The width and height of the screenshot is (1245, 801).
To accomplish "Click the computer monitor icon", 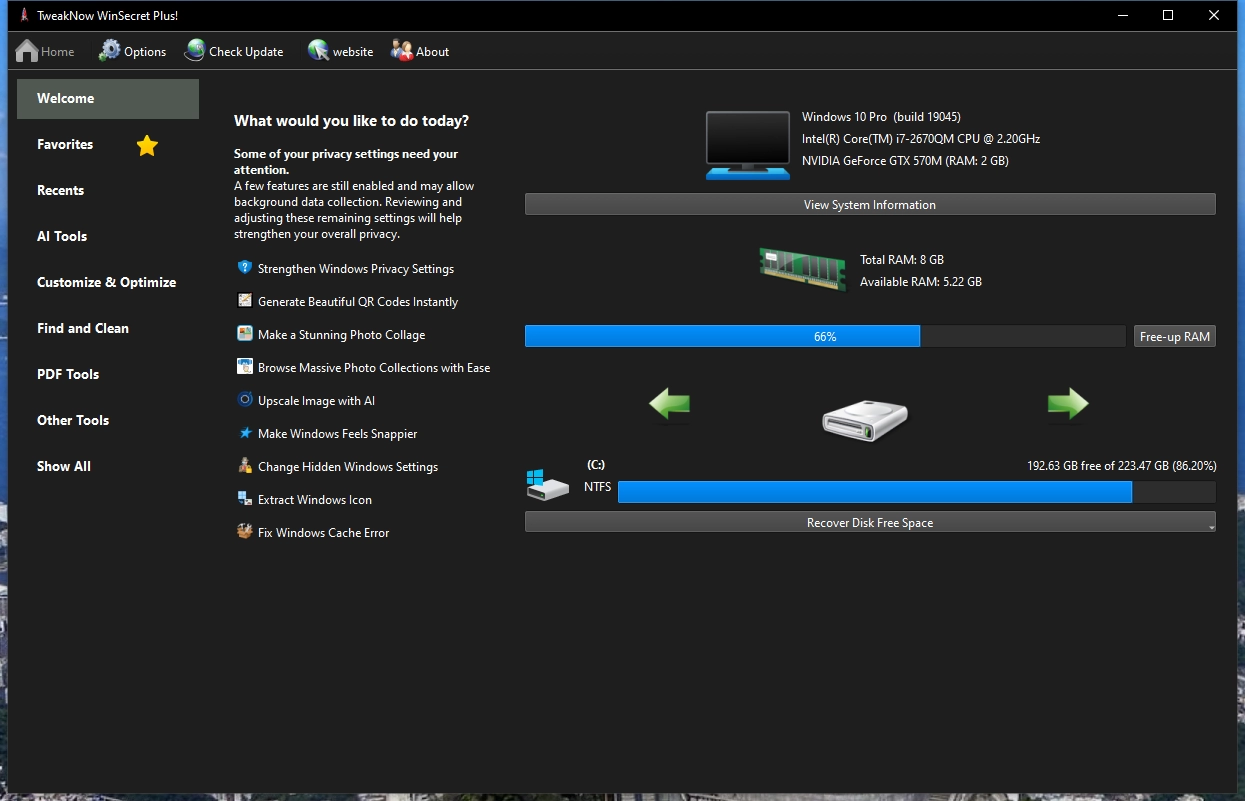I will point(748,145).
